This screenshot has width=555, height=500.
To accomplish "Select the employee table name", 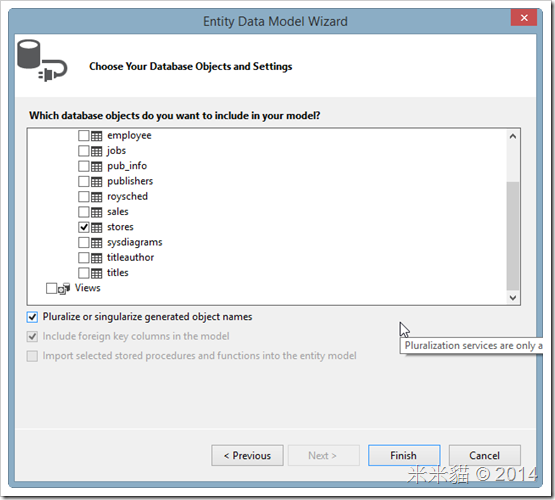I will click(x=129, y=136).
